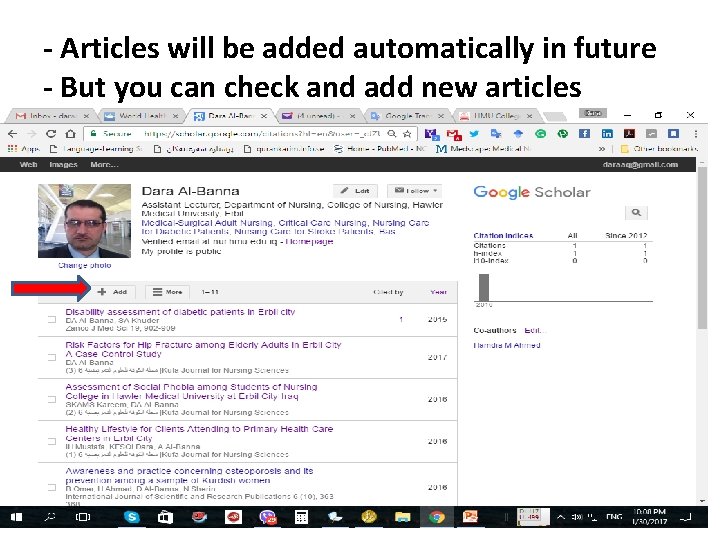Open Task View on the taskbar
This screenshot has width=720, height=540.
(x=83, y=517)
